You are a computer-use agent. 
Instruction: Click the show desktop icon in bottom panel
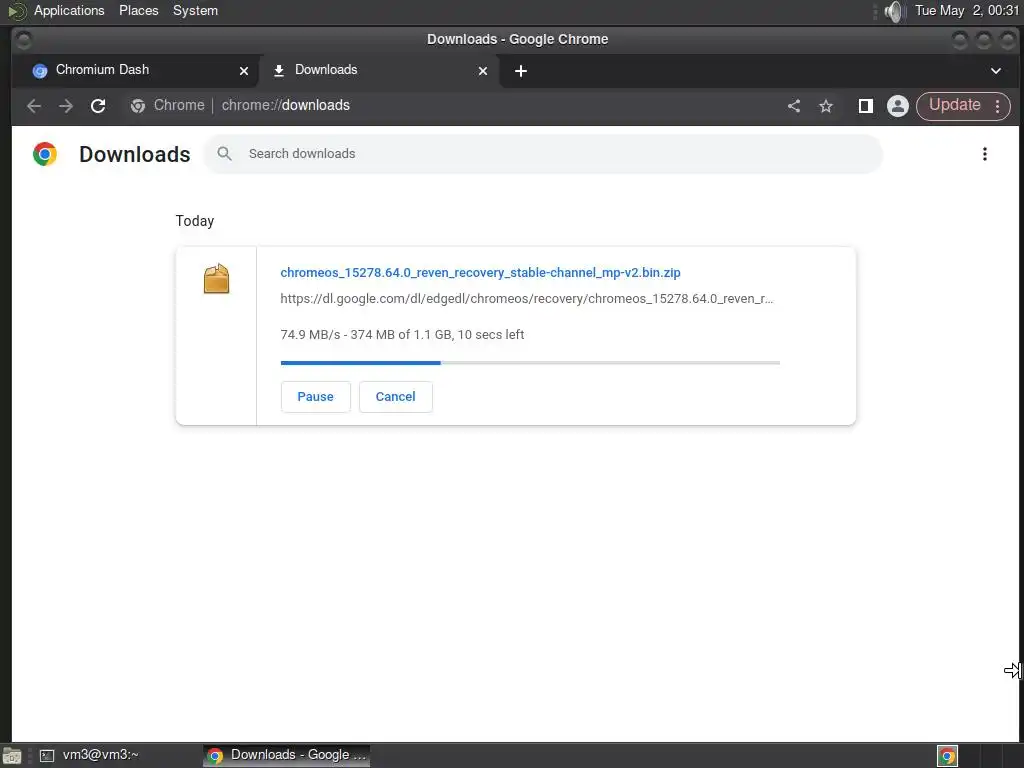pyautogui.click(x=12, y=756)
